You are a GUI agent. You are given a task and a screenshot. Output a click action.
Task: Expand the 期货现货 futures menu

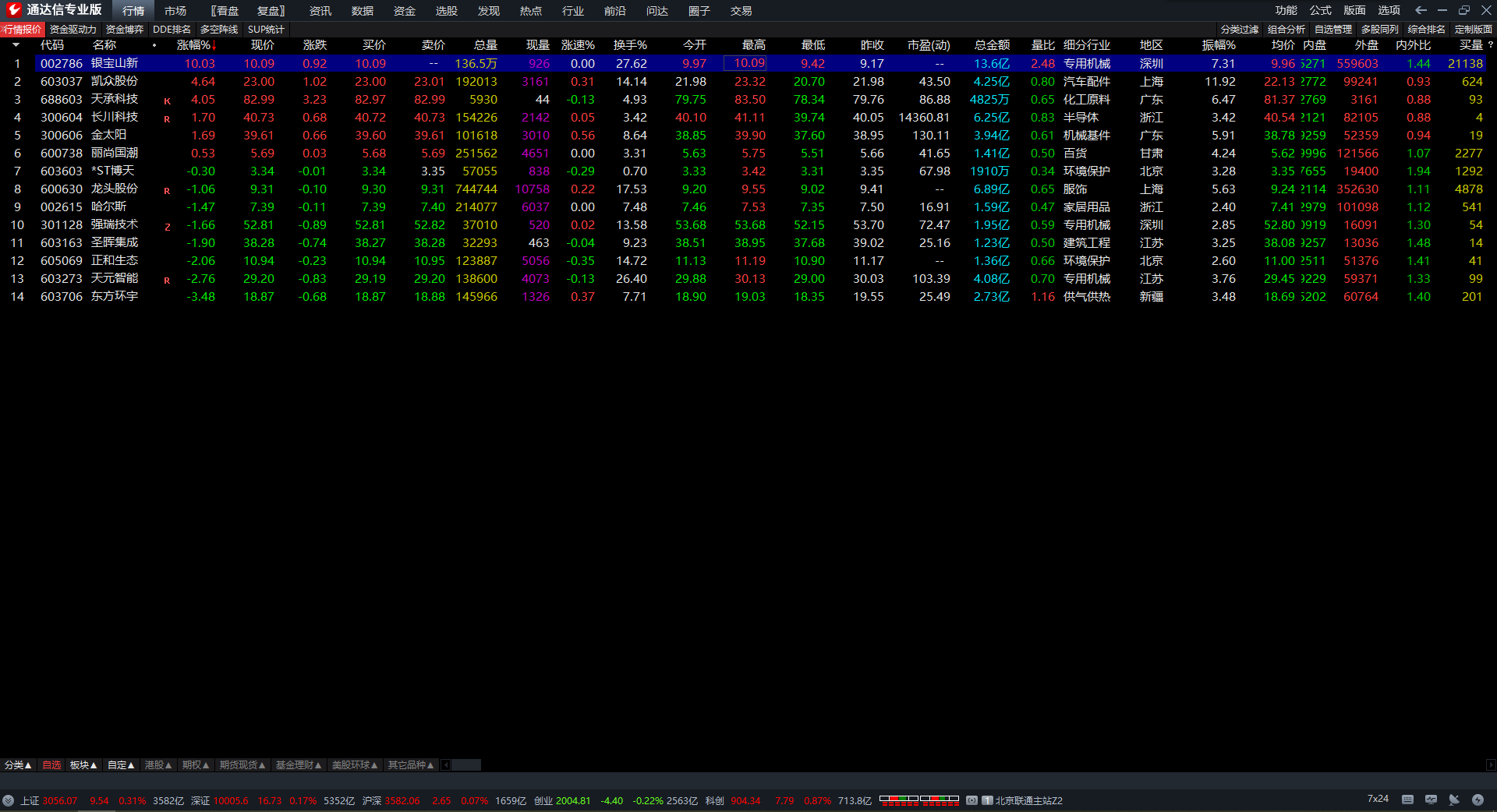coord(242,765)
